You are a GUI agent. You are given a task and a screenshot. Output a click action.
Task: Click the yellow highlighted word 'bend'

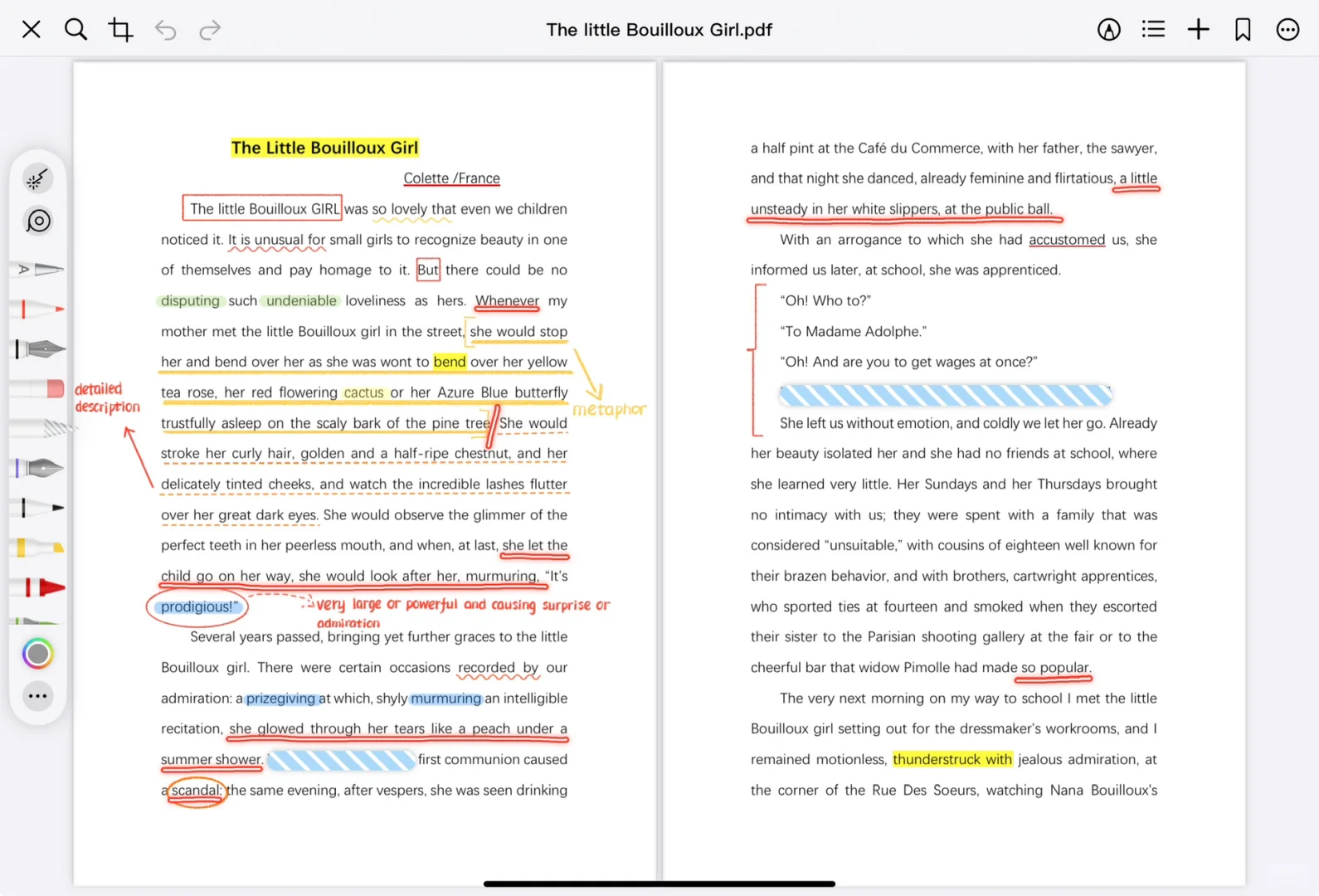[x=450, y=362]
